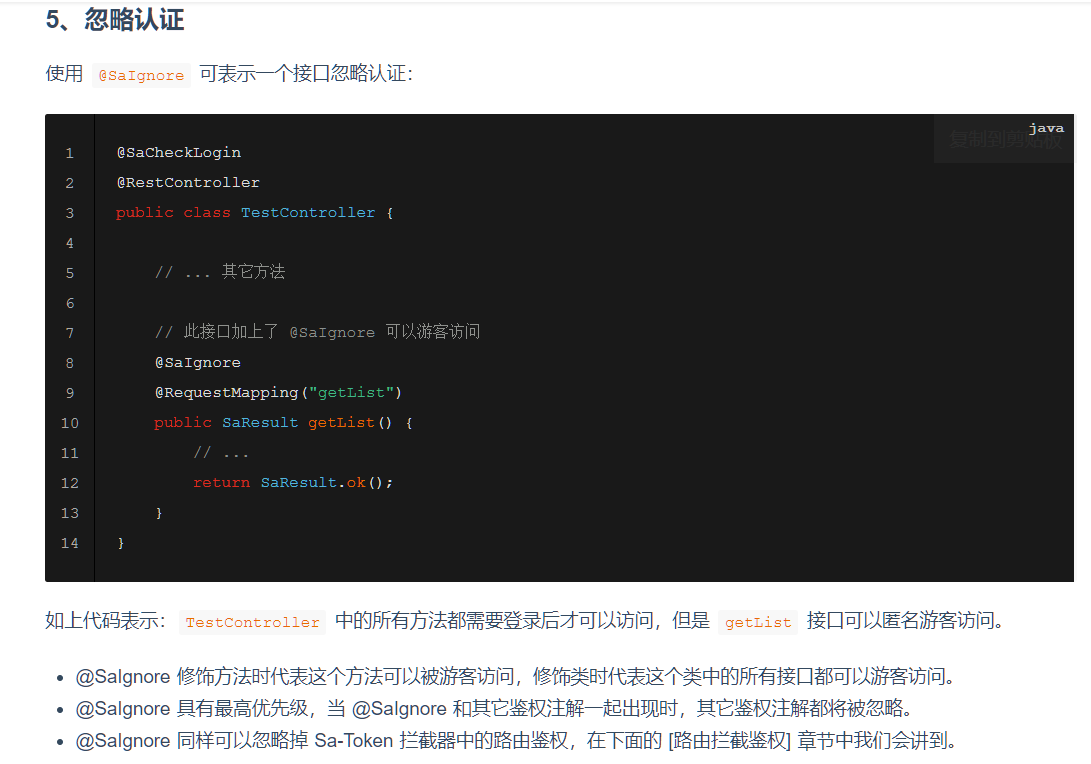Click the first bullet about 修饰方法时
1091x764 pixels.
[x=515, y=676]
